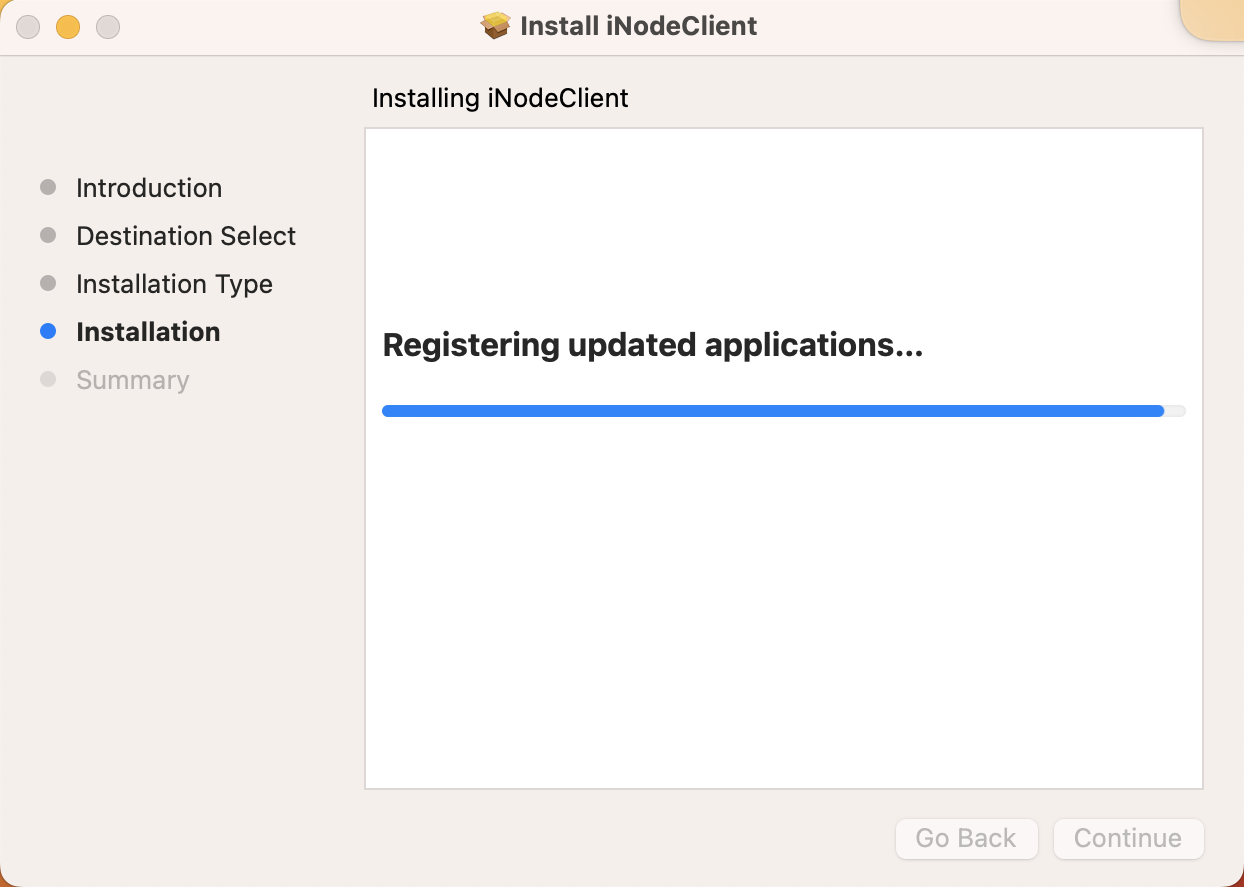The height and width of the screenshot is (887, 1244).
Task: Select the Summary step in sidebar
Action: [133, 380]
